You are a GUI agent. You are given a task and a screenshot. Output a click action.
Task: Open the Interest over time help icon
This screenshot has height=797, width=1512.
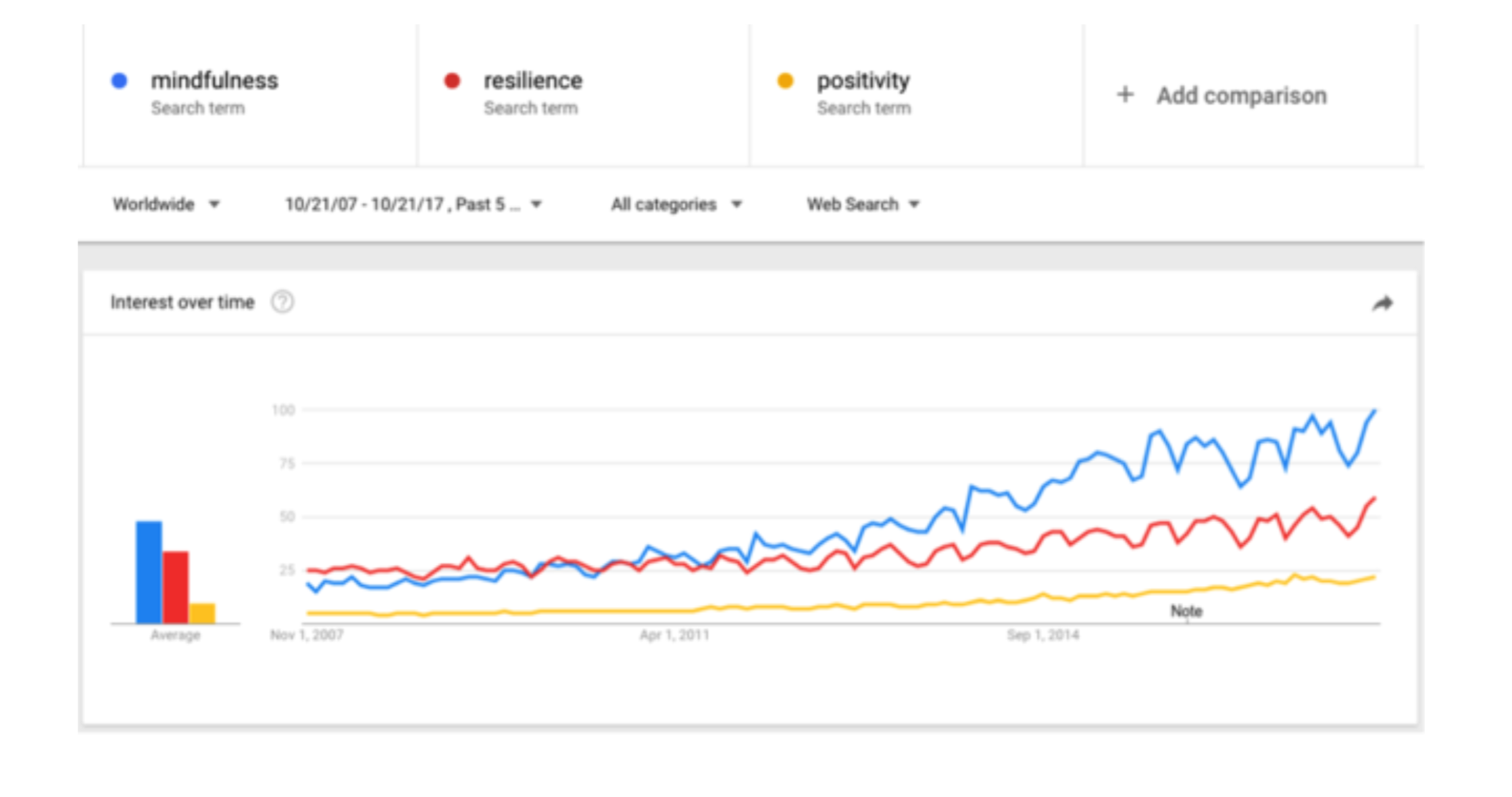pyautogui.click(x=282, y=302)
